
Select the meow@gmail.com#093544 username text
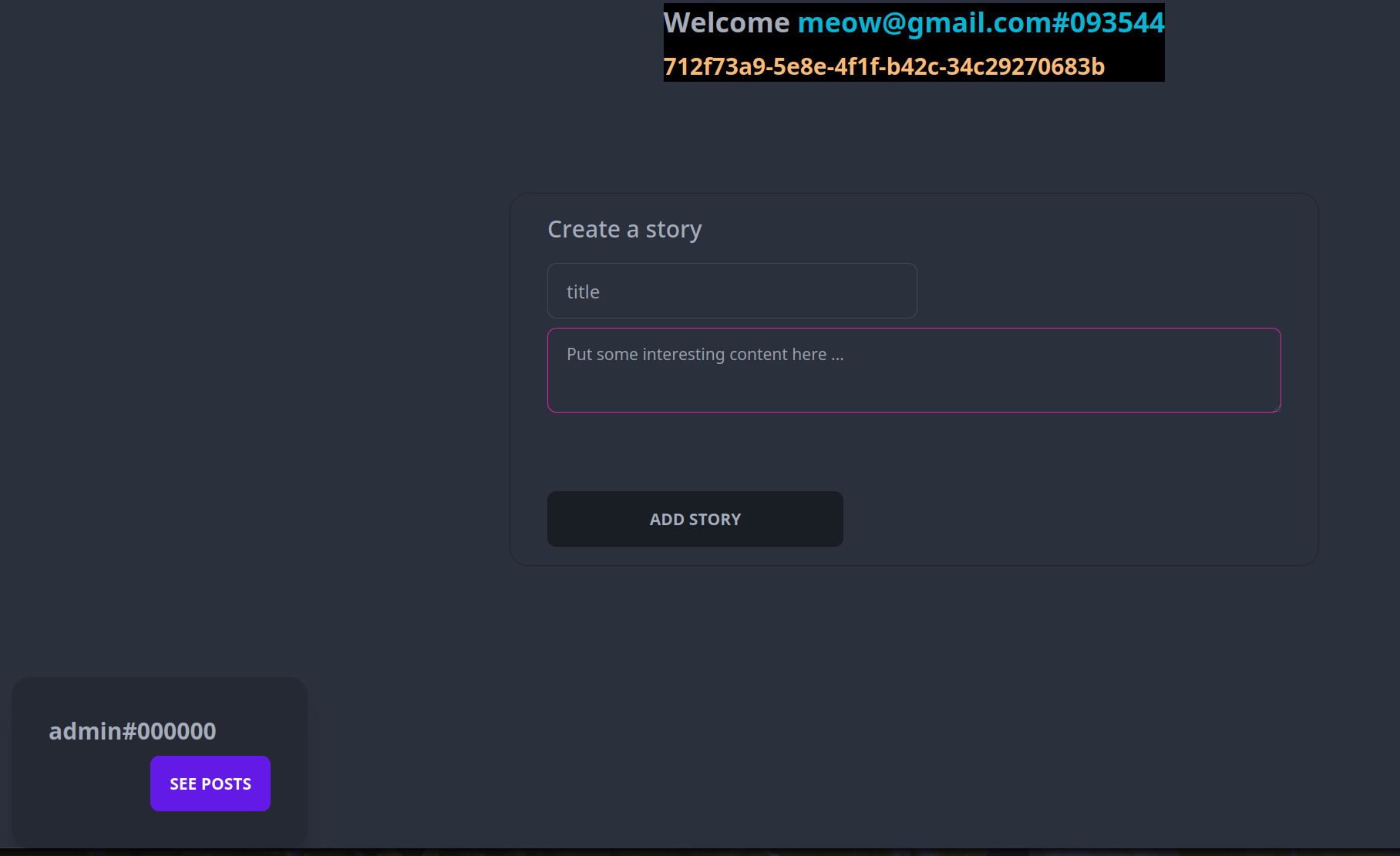[981, 23]
